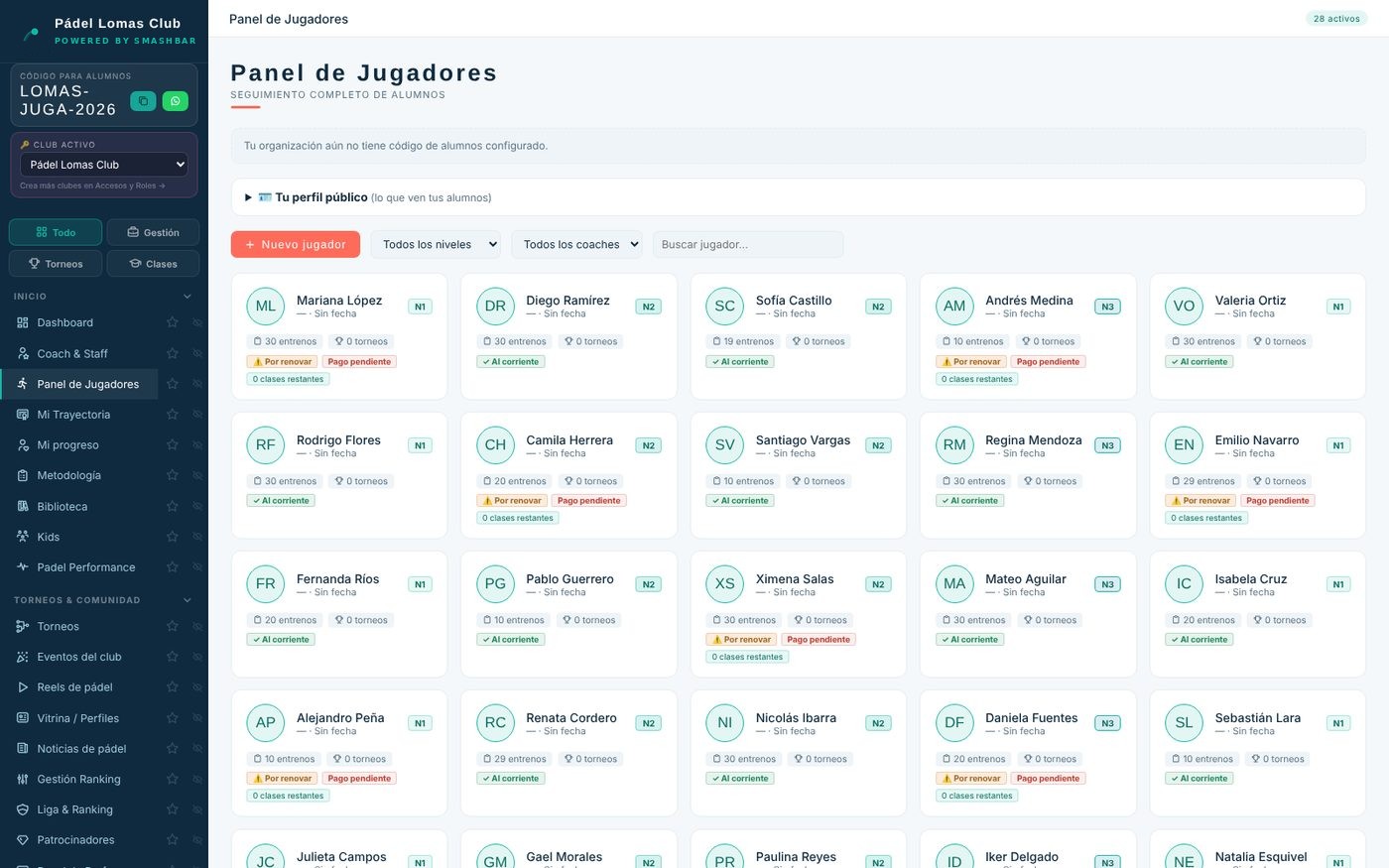Open Vitrina / Perfiles in sidebar

[77, 718]
